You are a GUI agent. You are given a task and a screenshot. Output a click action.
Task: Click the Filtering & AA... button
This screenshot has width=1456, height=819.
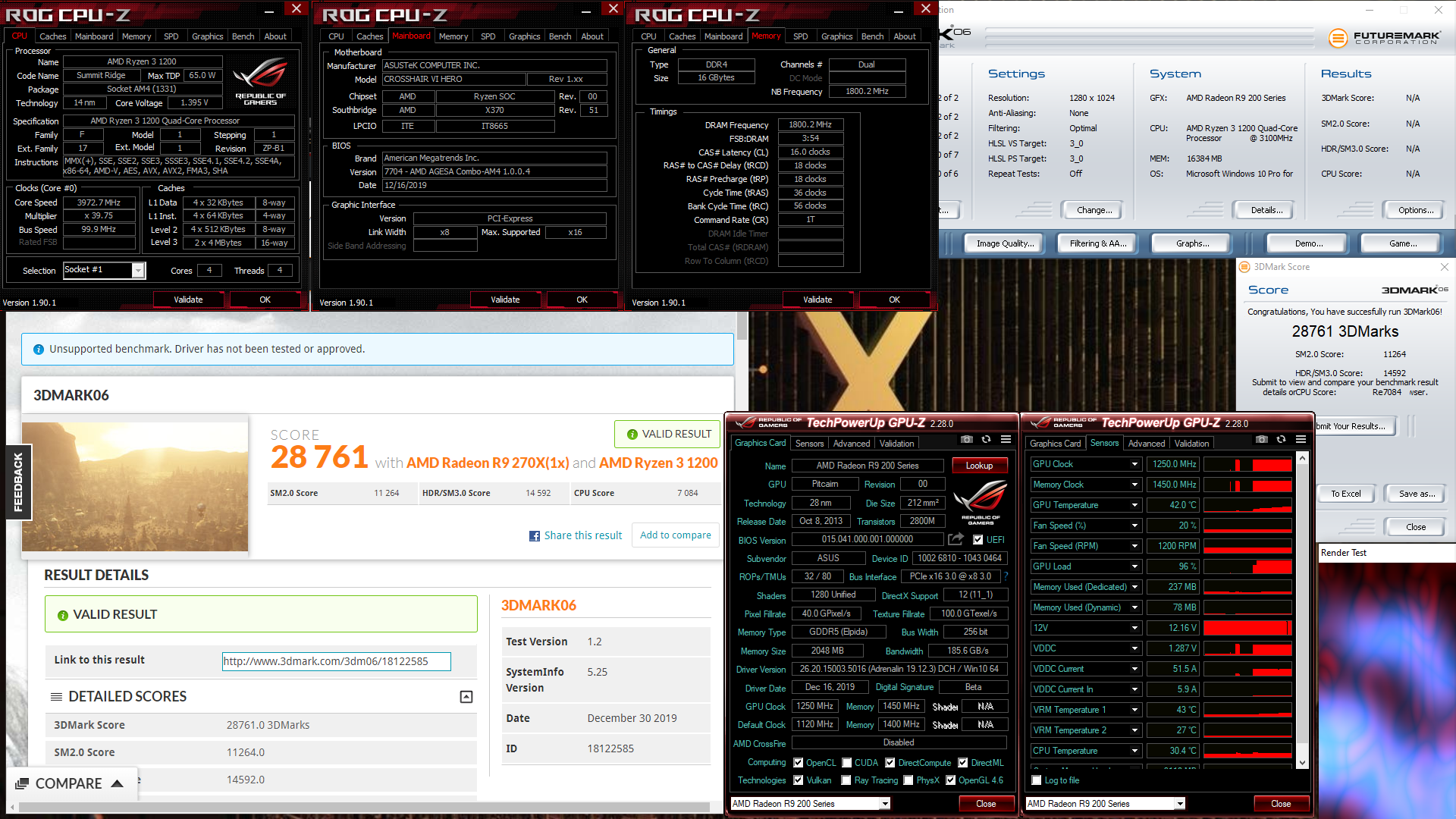tap(1098, 243)
